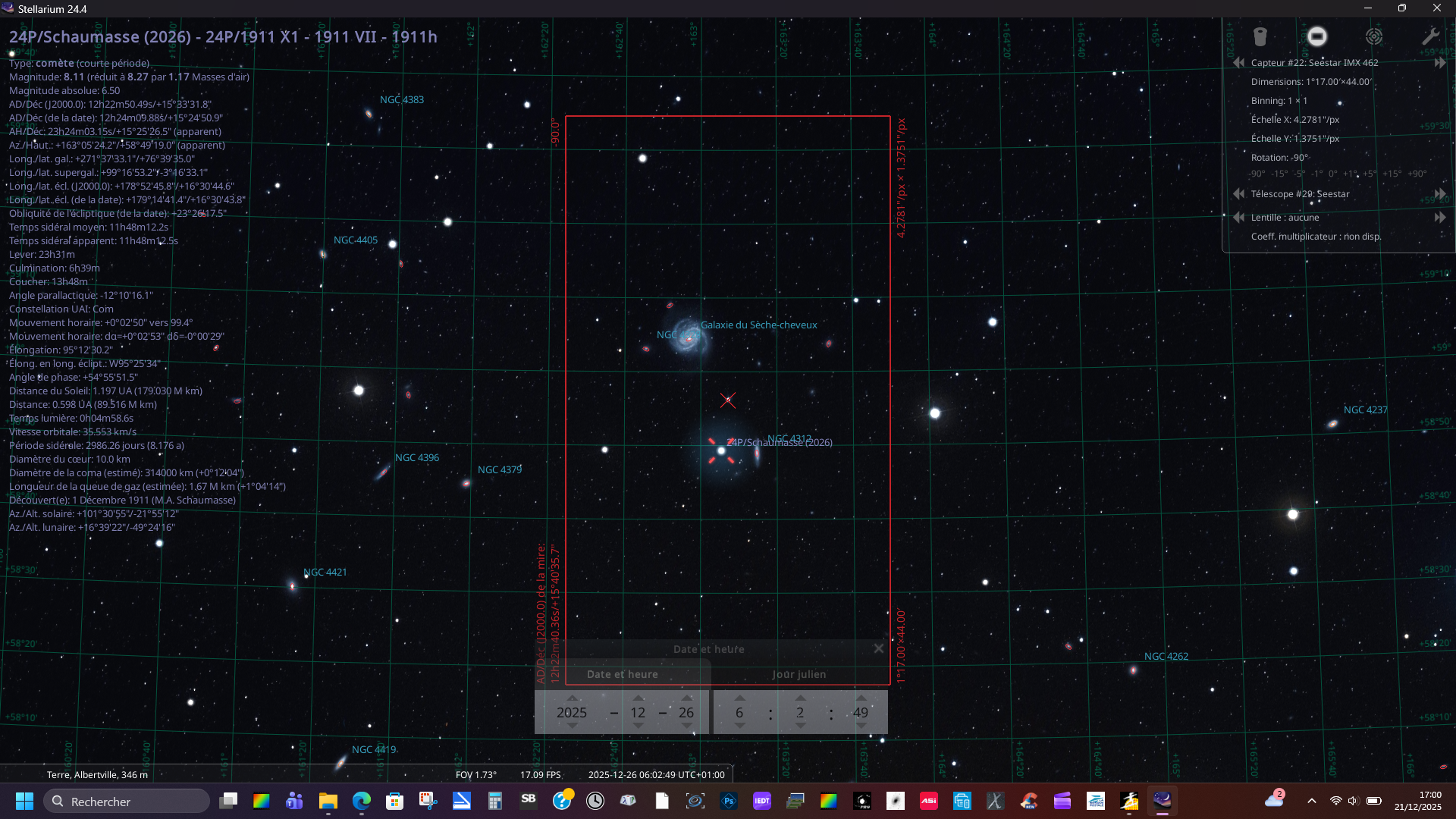Screen dimensions: 1456x819
Task: Open Windows Rechercher search box
Action: 126,802
